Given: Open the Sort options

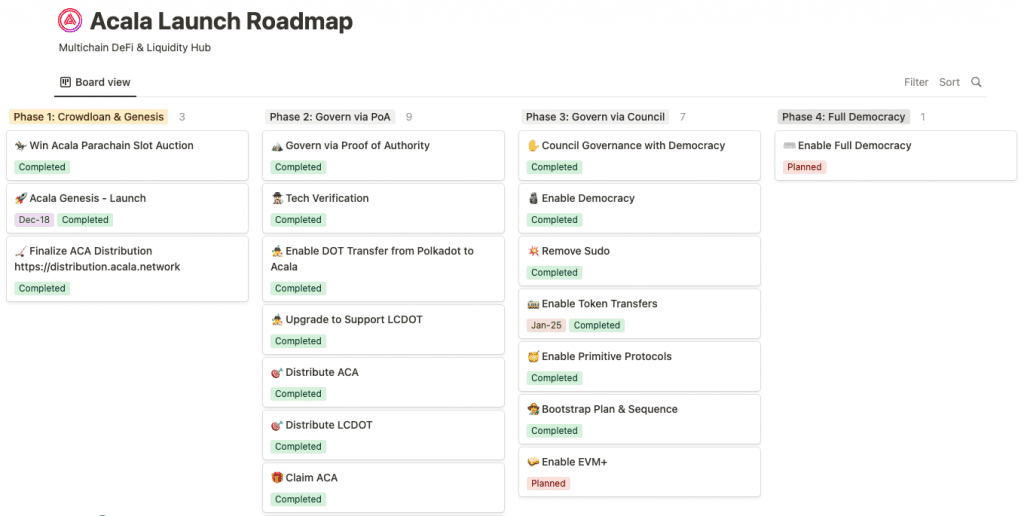Looking at the screenshot, I should (949, 82).
